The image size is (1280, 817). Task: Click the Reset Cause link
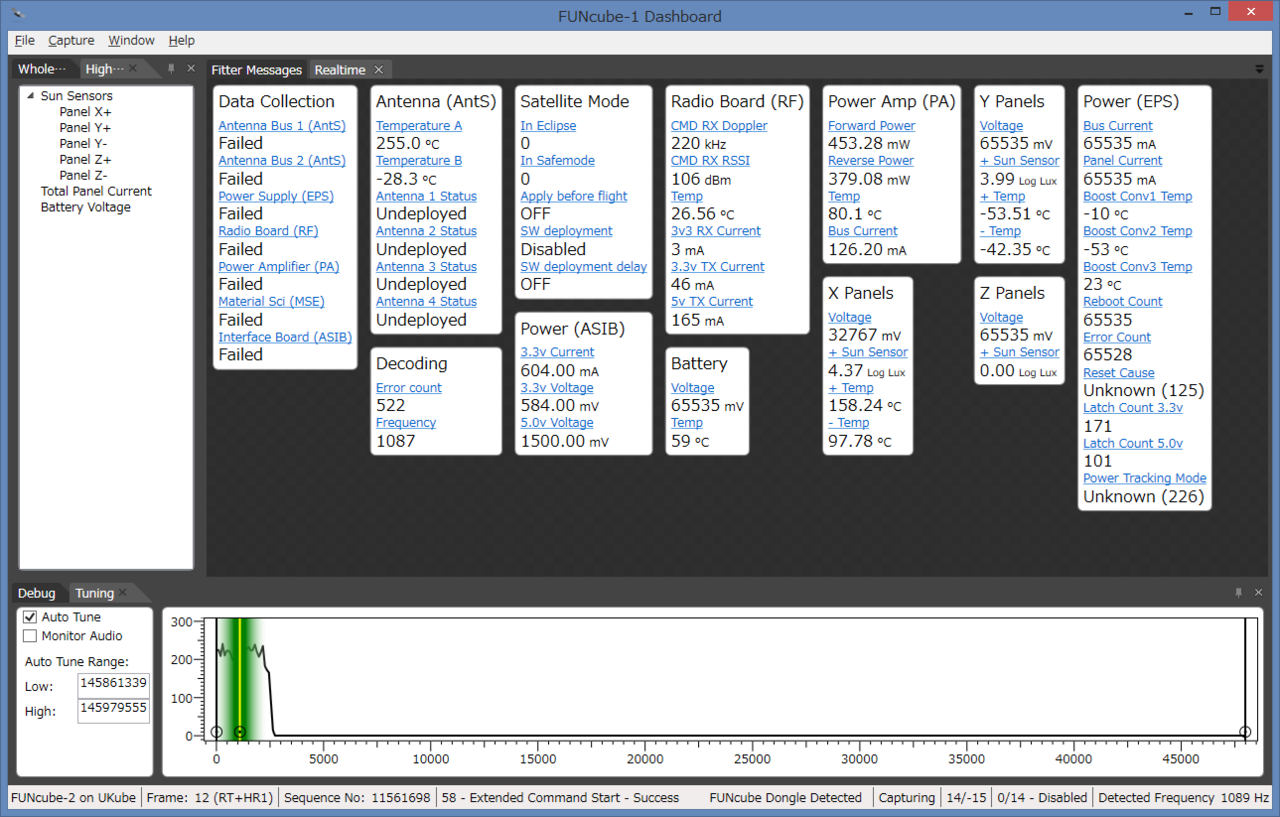click(1119, 374)
